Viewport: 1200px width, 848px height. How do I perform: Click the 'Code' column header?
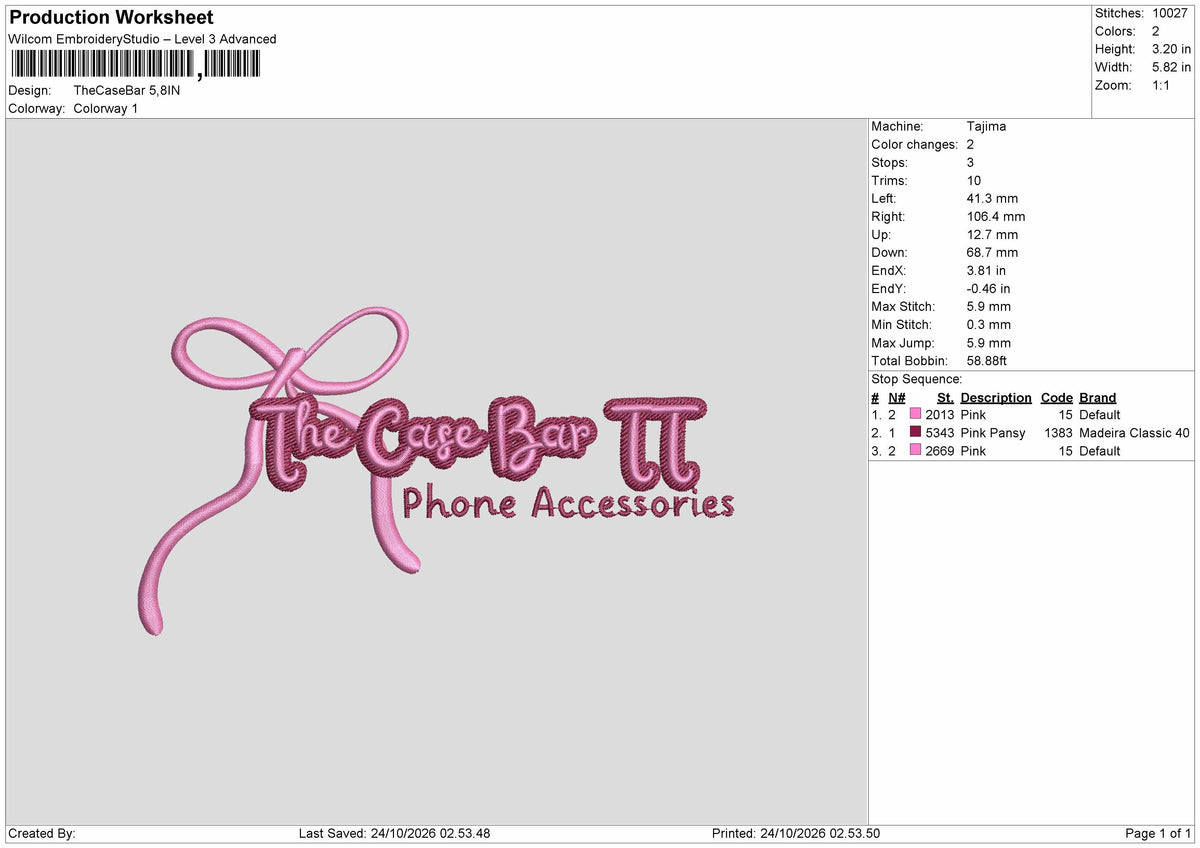pyautogui.click(x=1057, y=398)
